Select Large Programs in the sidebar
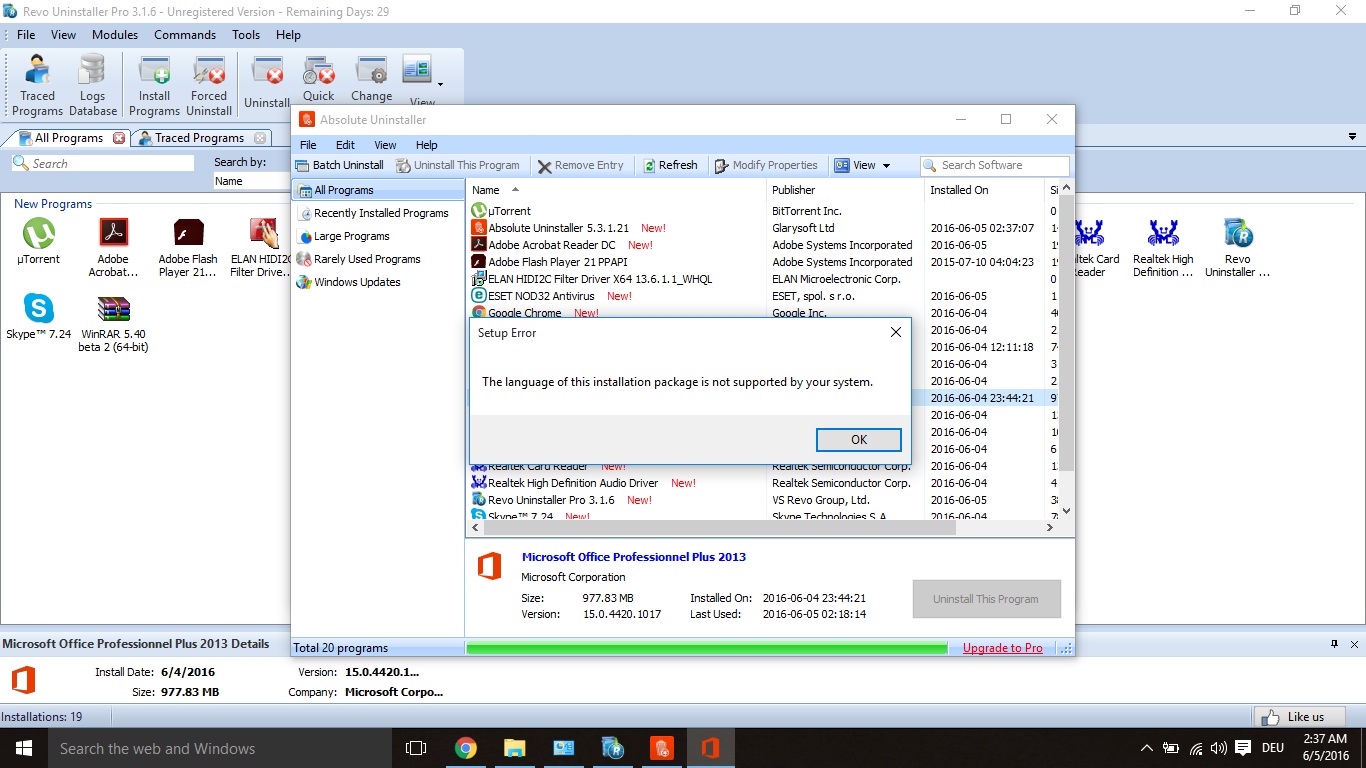1366x768 pixels. 351,236
